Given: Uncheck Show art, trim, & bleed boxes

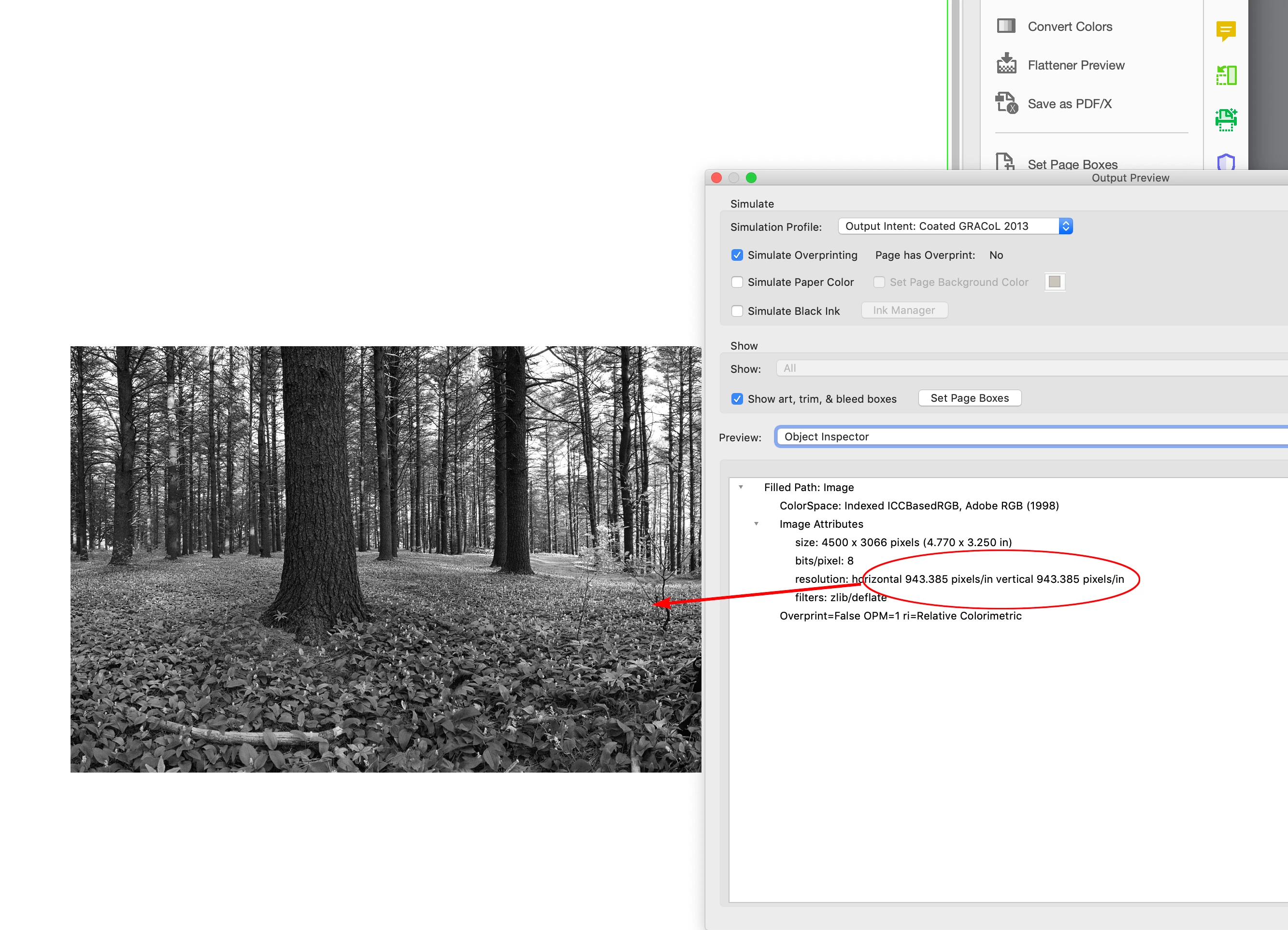Looking at the screenshot, I should (x=737, y=399).
